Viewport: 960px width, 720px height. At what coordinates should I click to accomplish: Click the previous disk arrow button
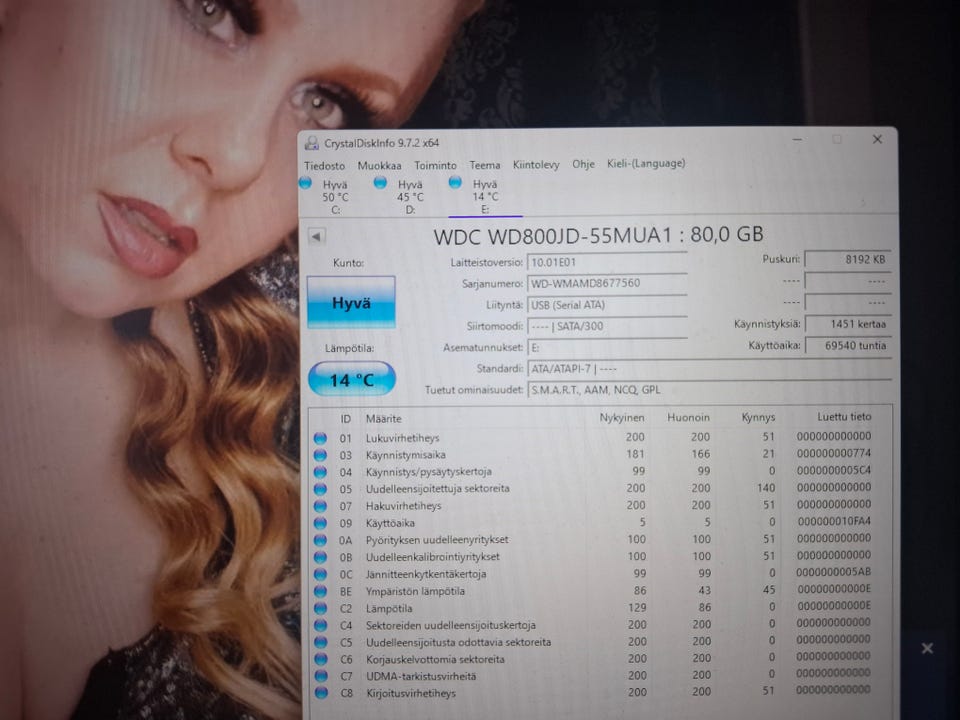[317, 236]
